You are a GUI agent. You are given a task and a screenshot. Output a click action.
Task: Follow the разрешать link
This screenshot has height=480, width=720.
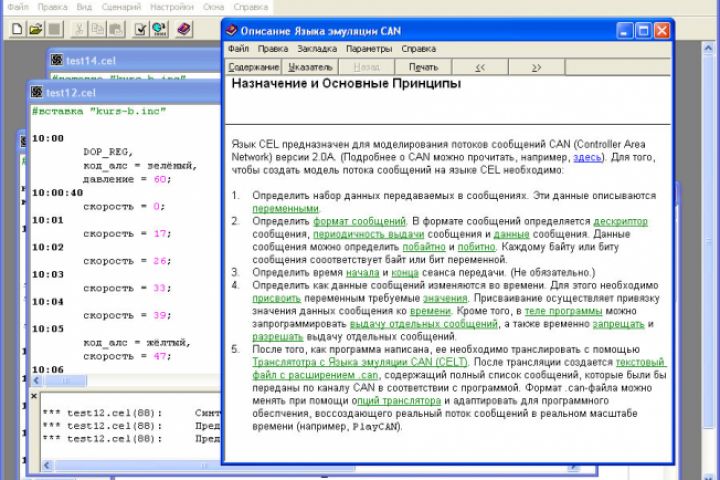pos(277,337)
